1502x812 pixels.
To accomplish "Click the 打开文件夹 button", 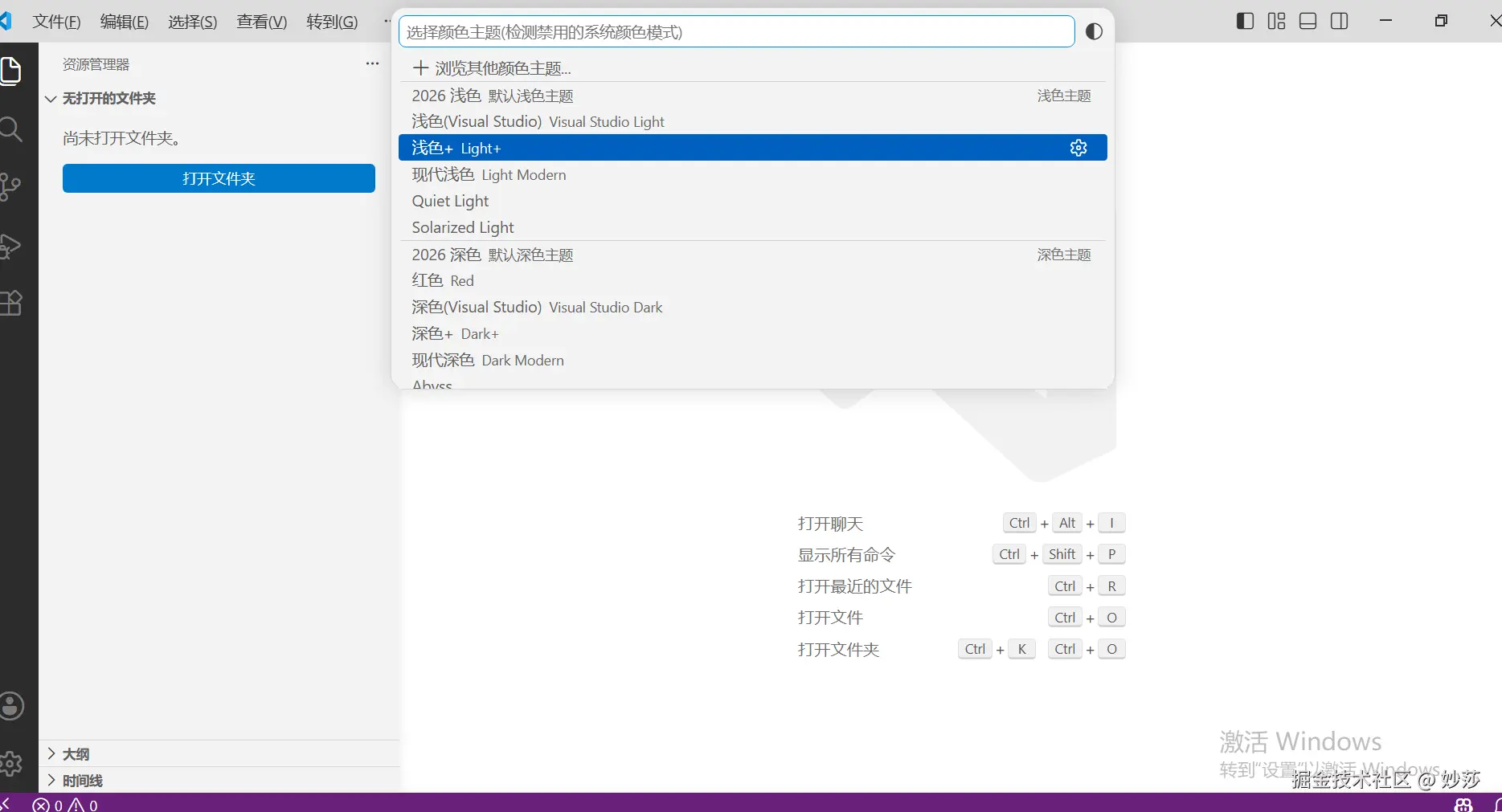I will 219,178.
